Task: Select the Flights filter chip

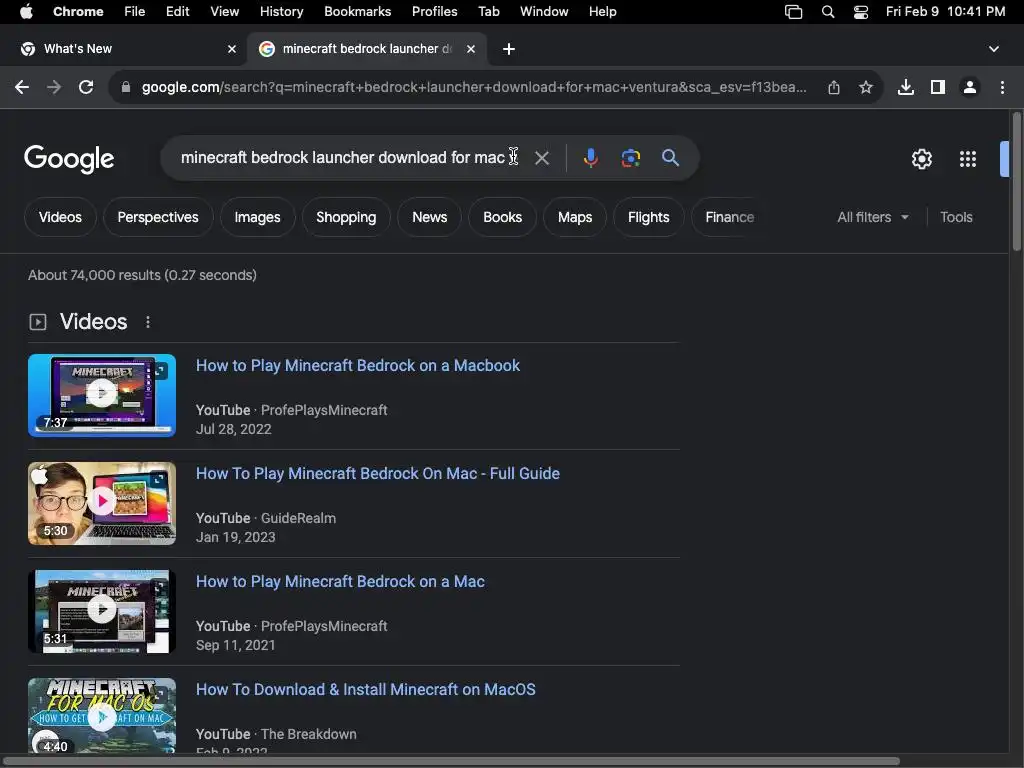Action: [x=648, y=217]
